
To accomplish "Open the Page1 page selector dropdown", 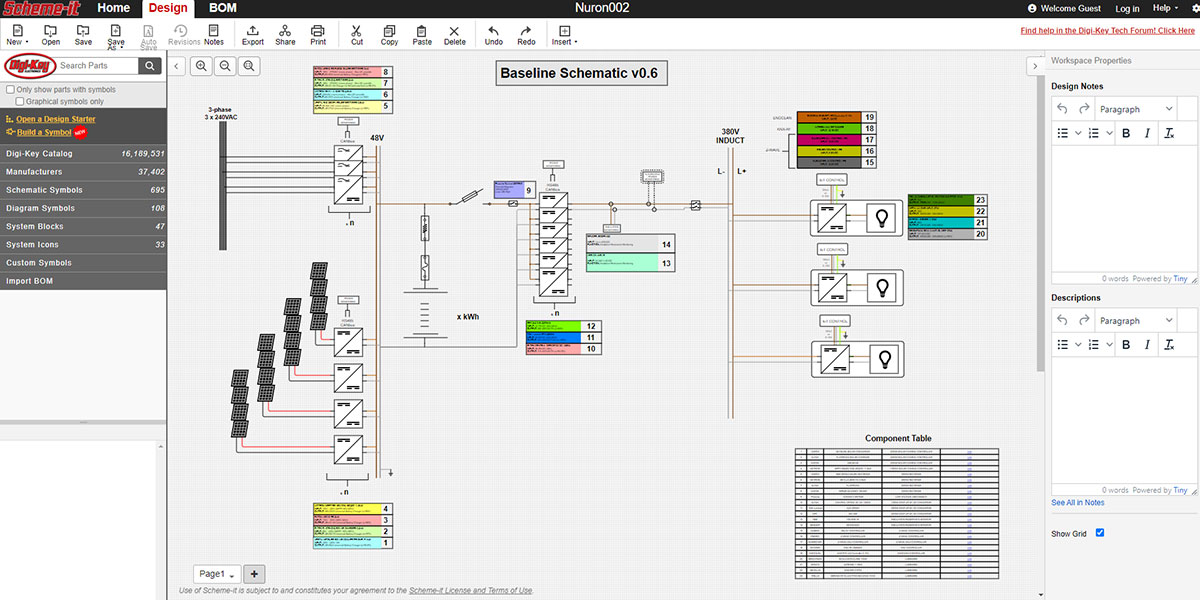I will (x=216, y=574).
